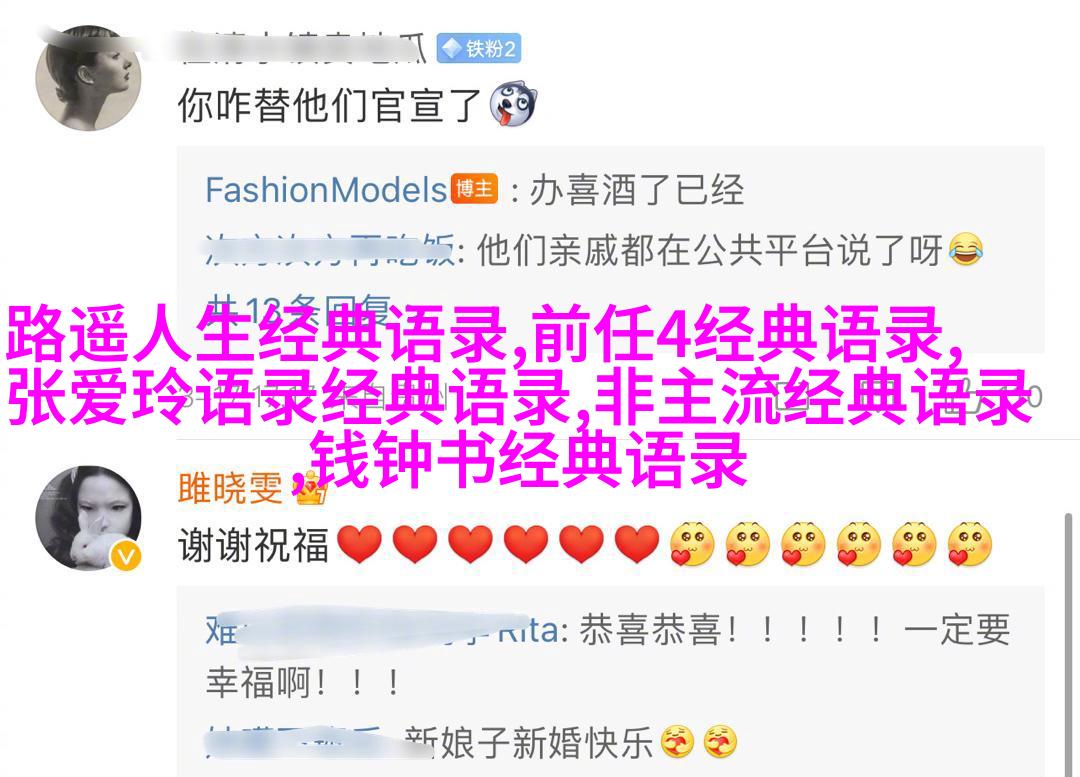Click the laughing-crying emoji in reply
The height and width of the screenshot is (777, 1080).
(x=966, y=249)
